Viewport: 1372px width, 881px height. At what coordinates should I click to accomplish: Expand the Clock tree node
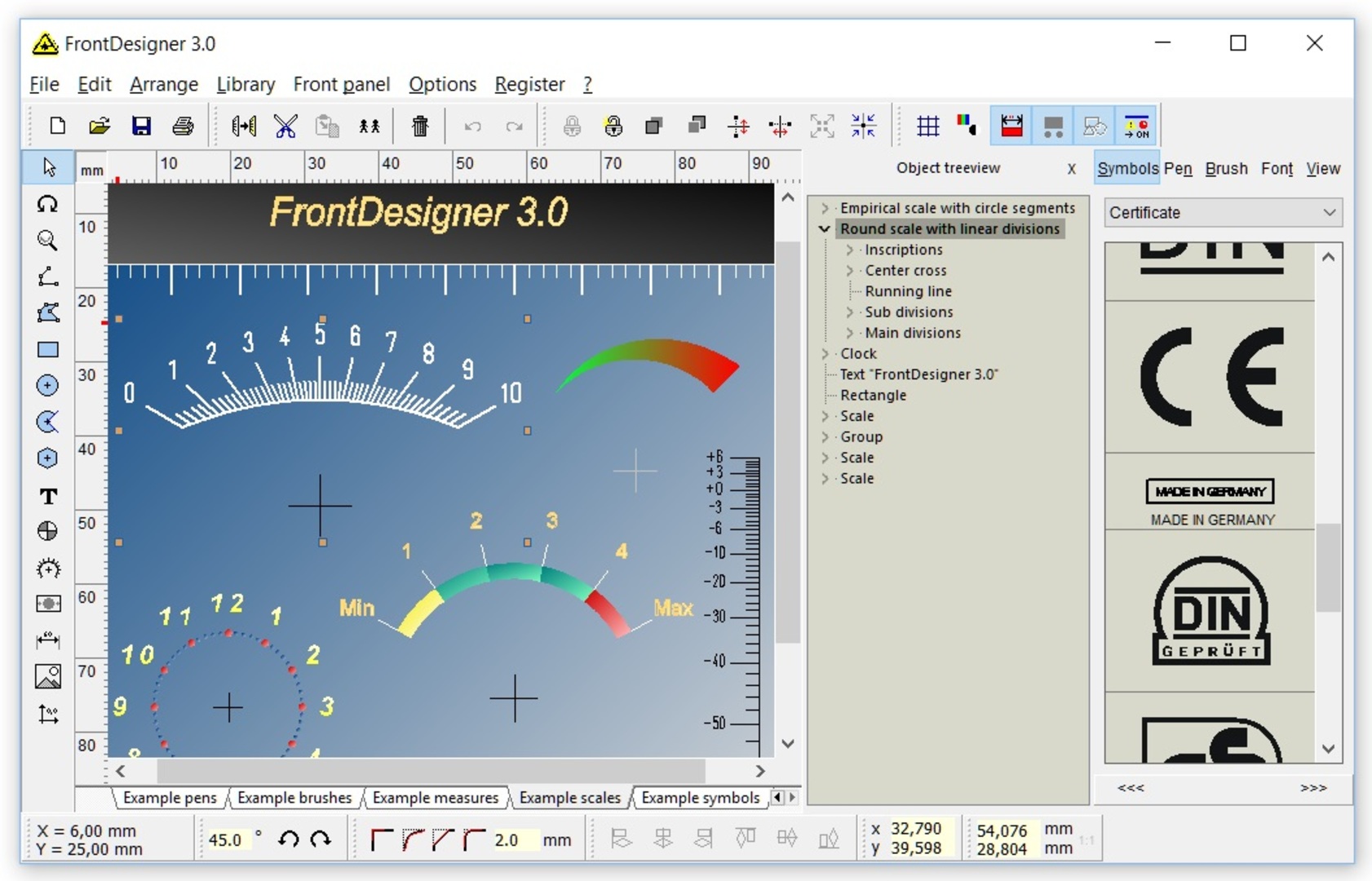(825, 354)
